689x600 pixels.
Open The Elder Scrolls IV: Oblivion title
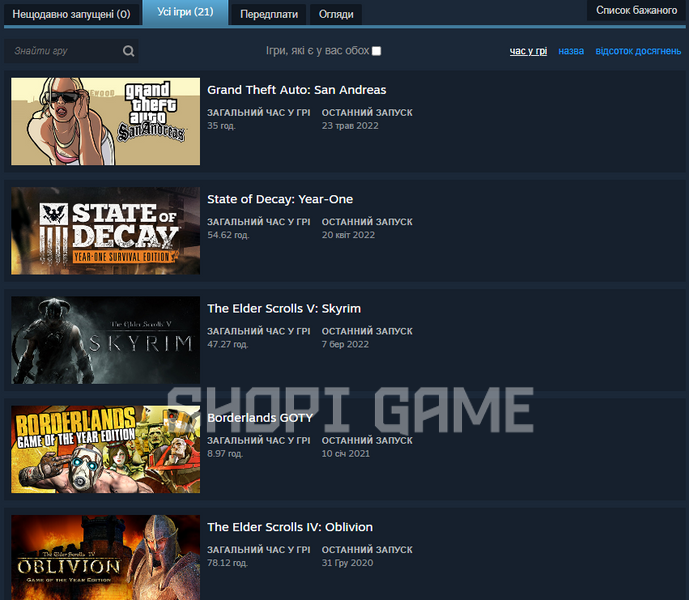290,527
